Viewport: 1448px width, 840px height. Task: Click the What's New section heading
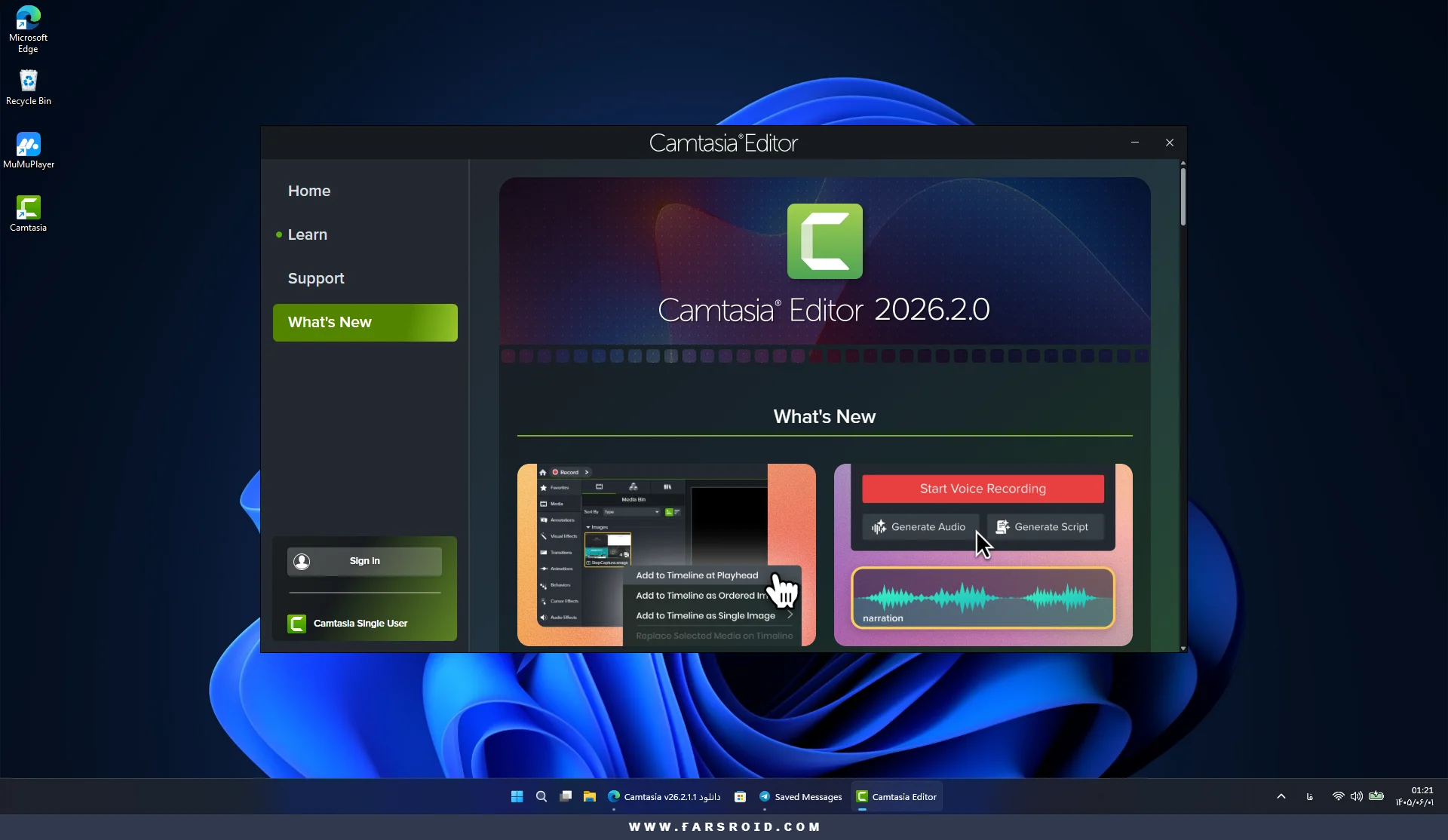coord(824,417)
